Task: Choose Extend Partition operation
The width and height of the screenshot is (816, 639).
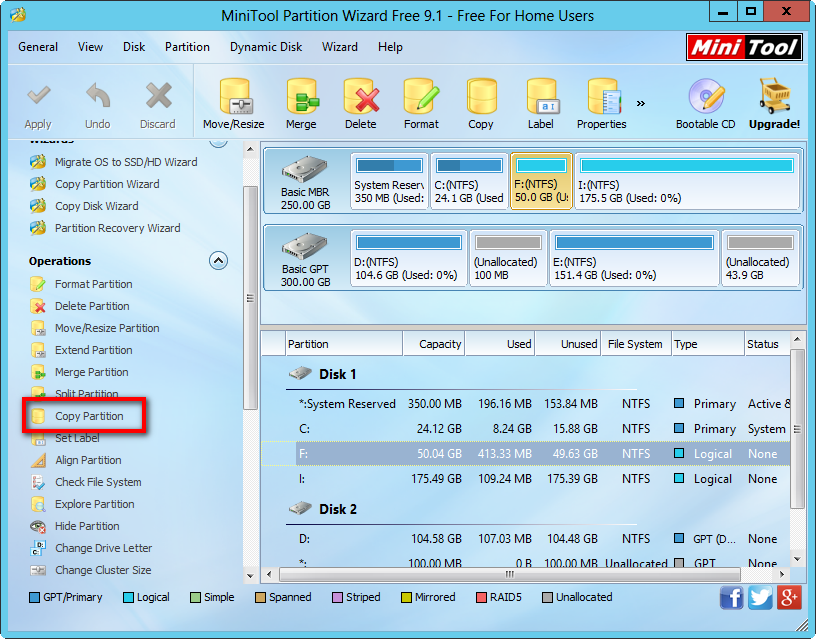Action: click(x=82, y=350)
